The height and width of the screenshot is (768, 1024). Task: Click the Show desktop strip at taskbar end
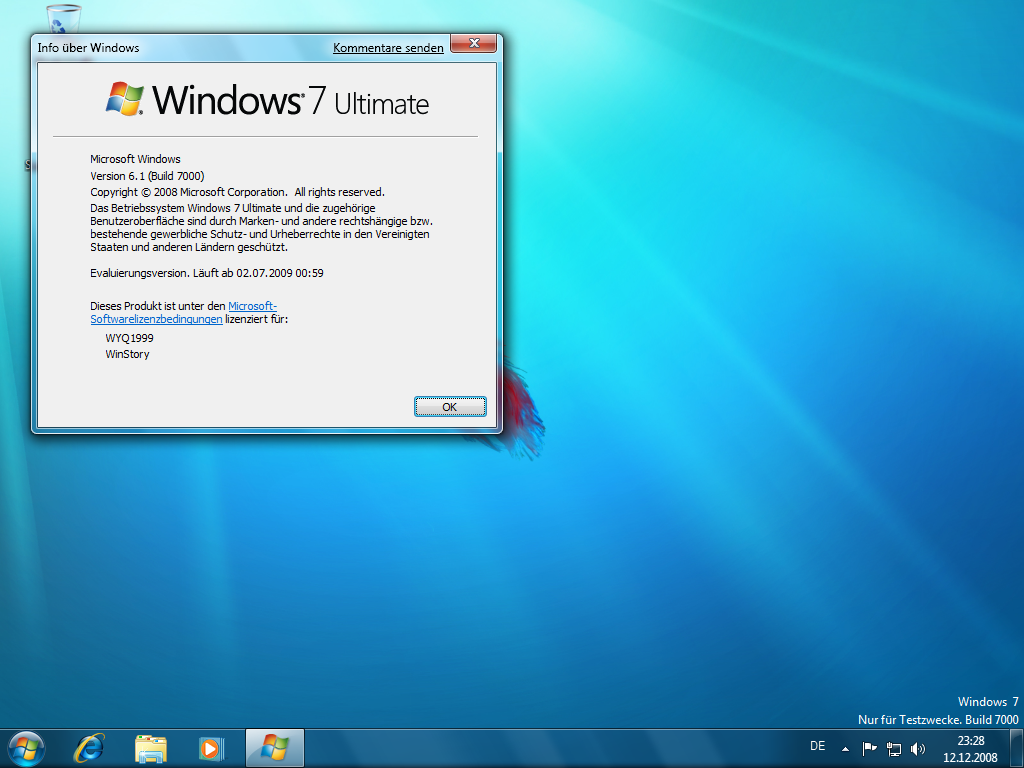click(1017, 748)
